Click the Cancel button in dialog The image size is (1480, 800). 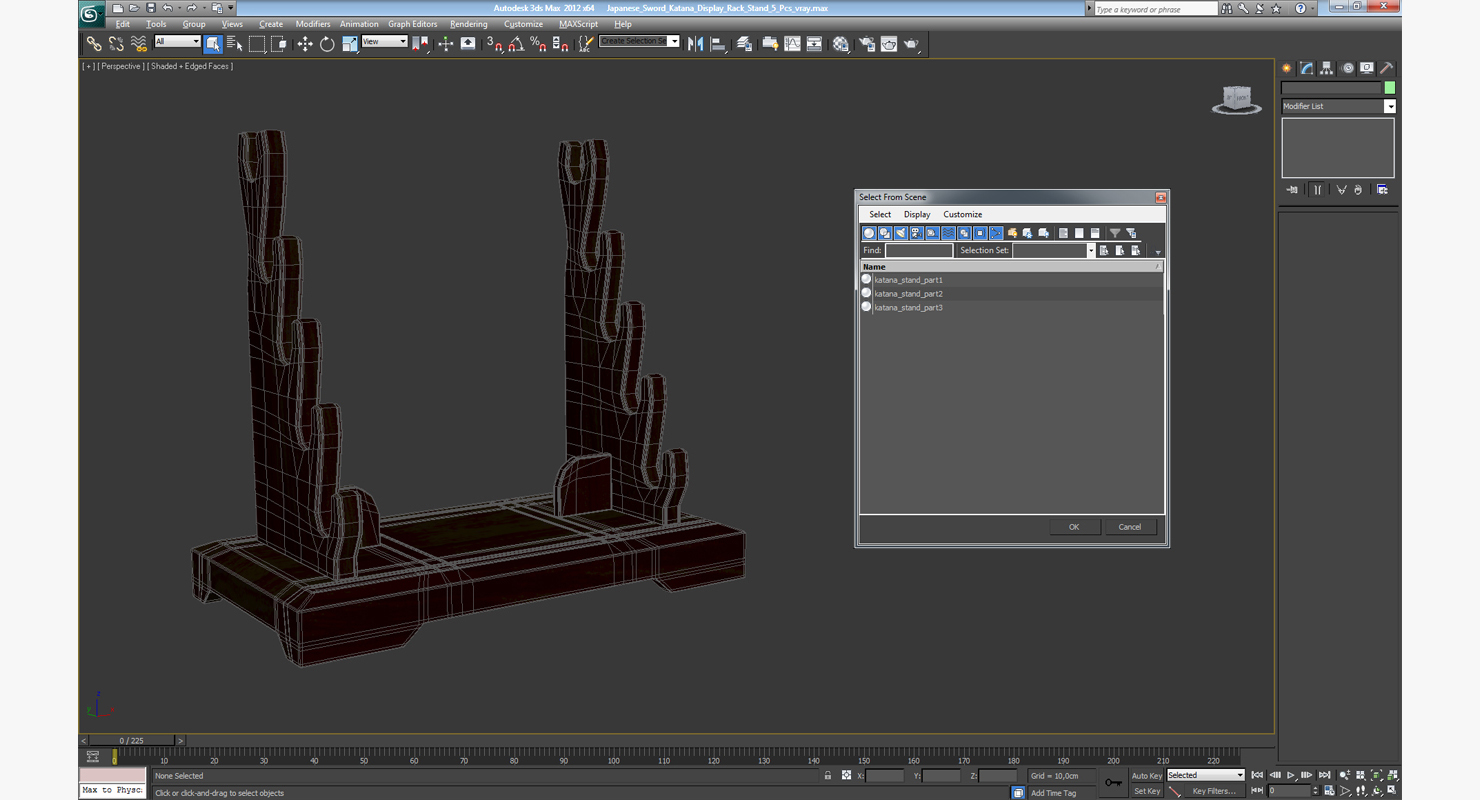coord(1130,527)
